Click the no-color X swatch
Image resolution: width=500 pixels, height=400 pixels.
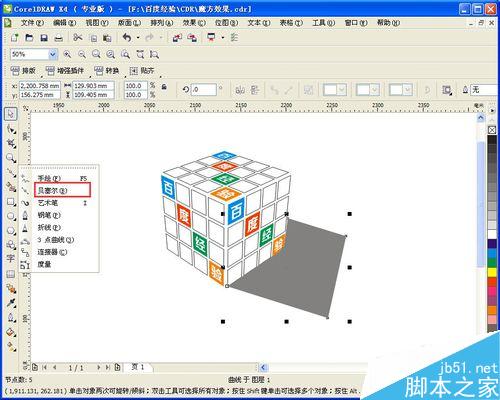[x=492, y=130]
